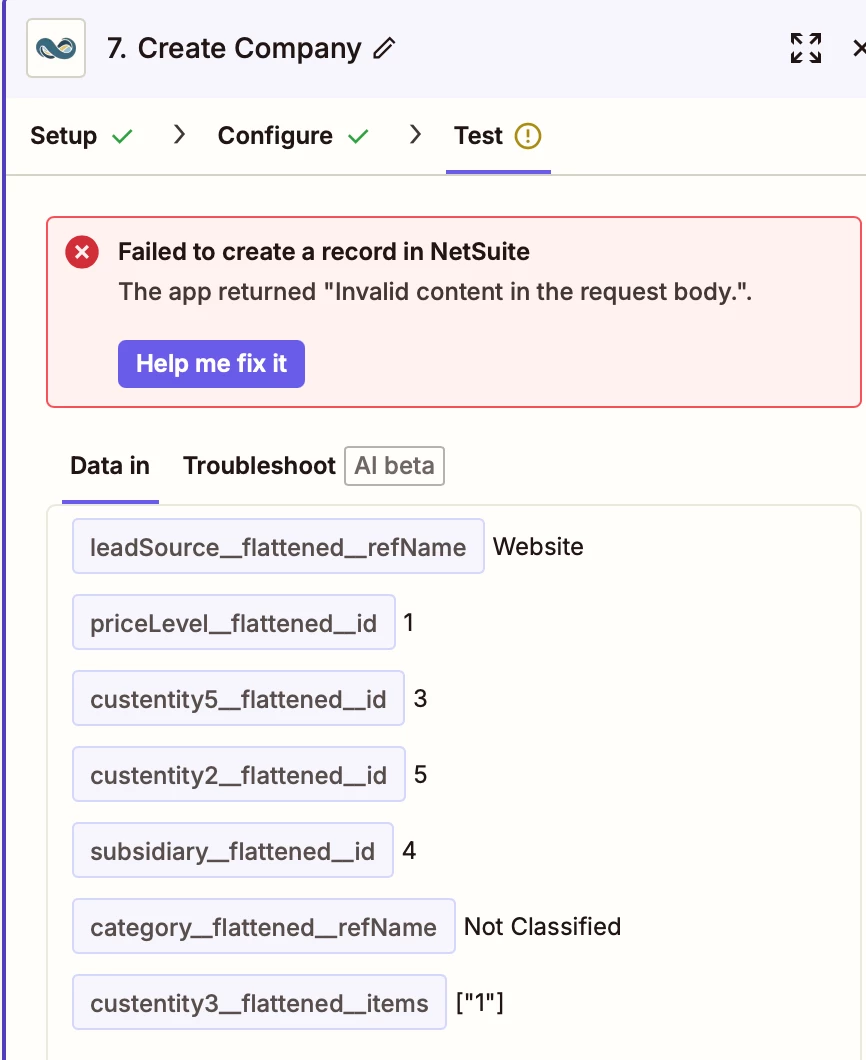866x1060 pixels.
Task: Click the category__flattened__refName field label
Action: 264,926
